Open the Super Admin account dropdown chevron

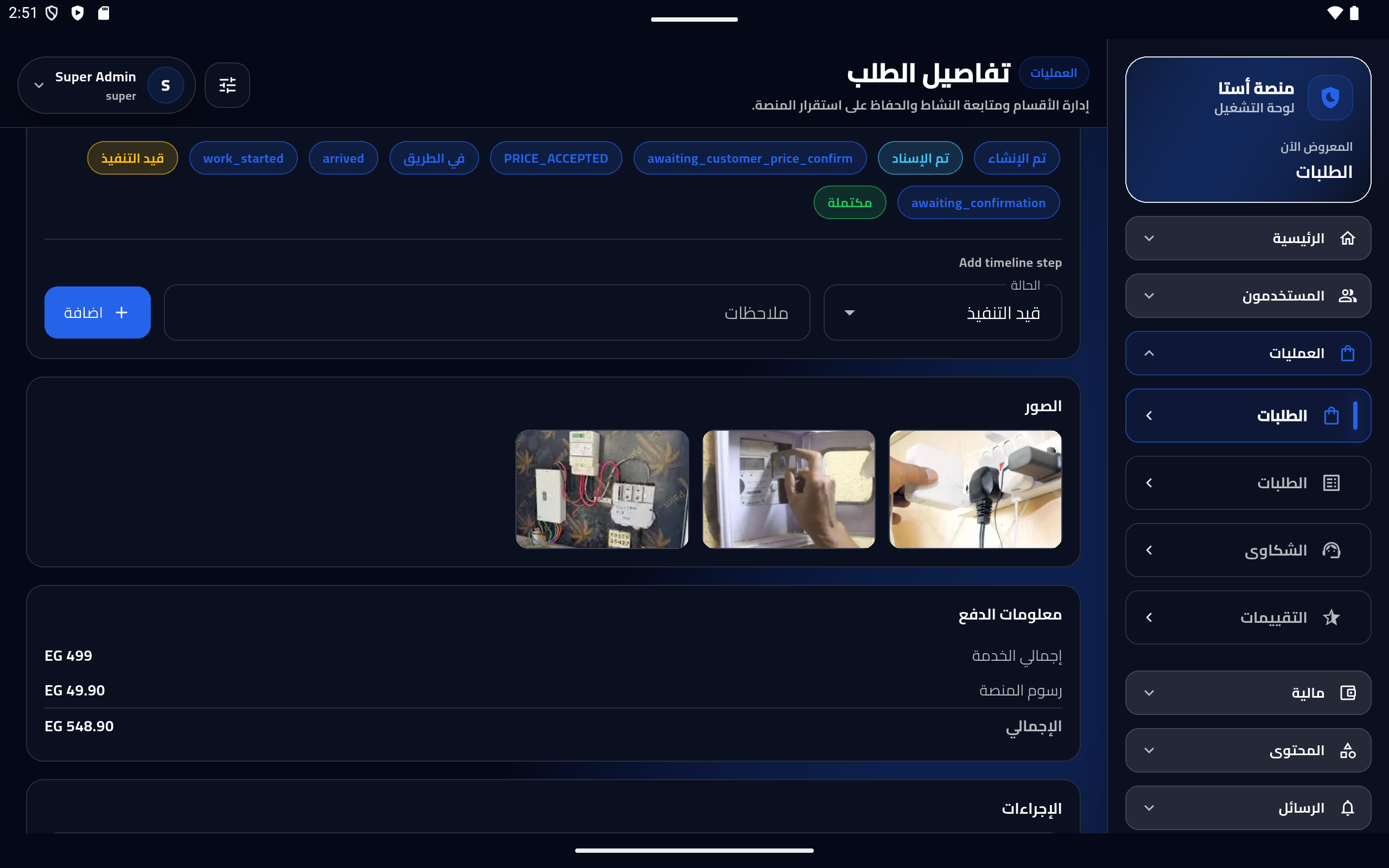39,86
